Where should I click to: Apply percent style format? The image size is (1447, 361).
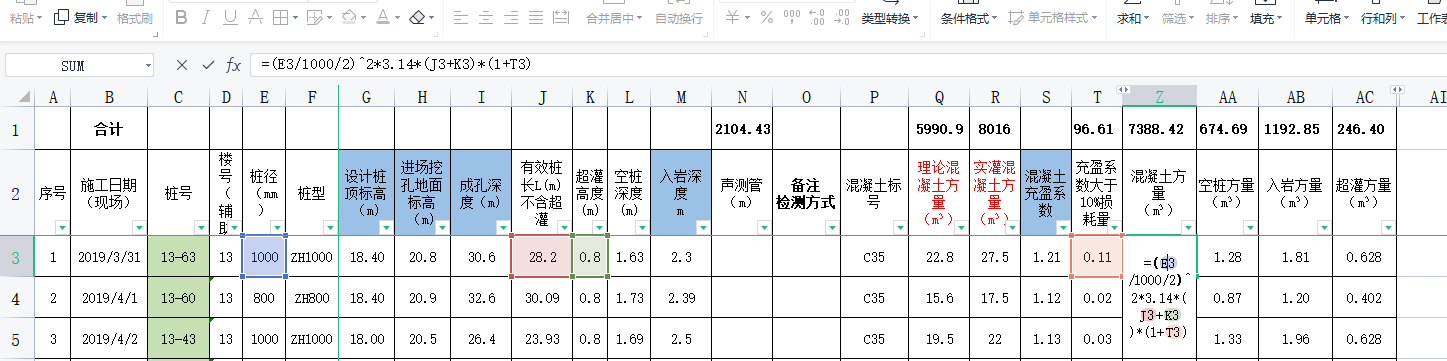coord(767,17)
